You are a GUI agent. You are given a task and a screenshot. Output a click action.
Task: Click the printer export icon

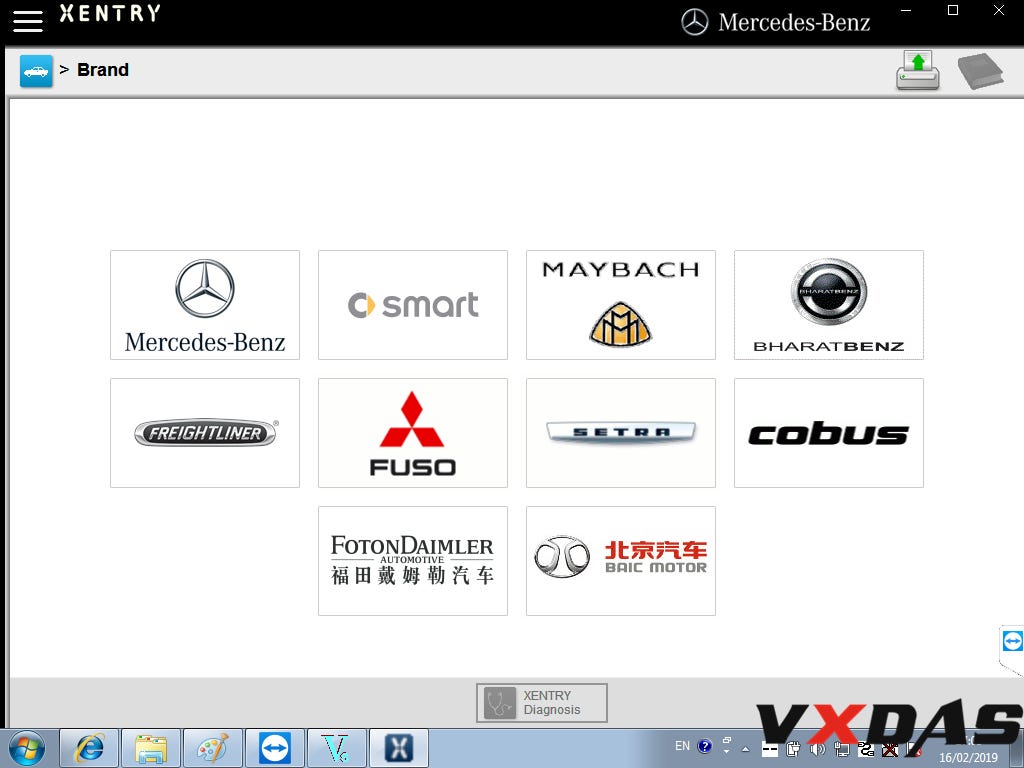point(918,70)
